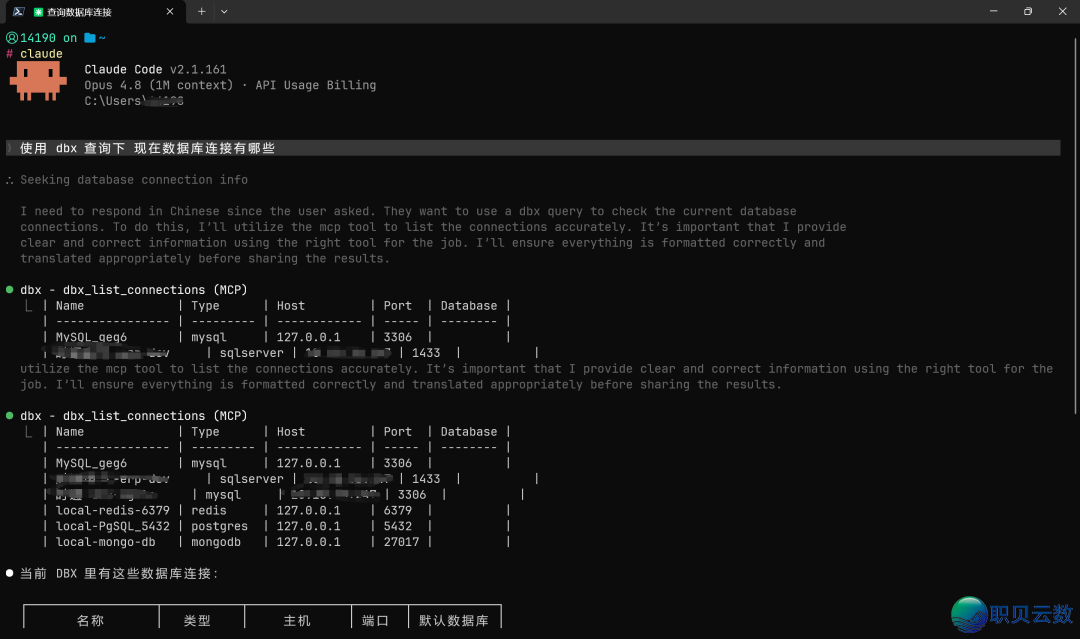
Task: Click the folder icon in prompt
Action: [90, 38]
